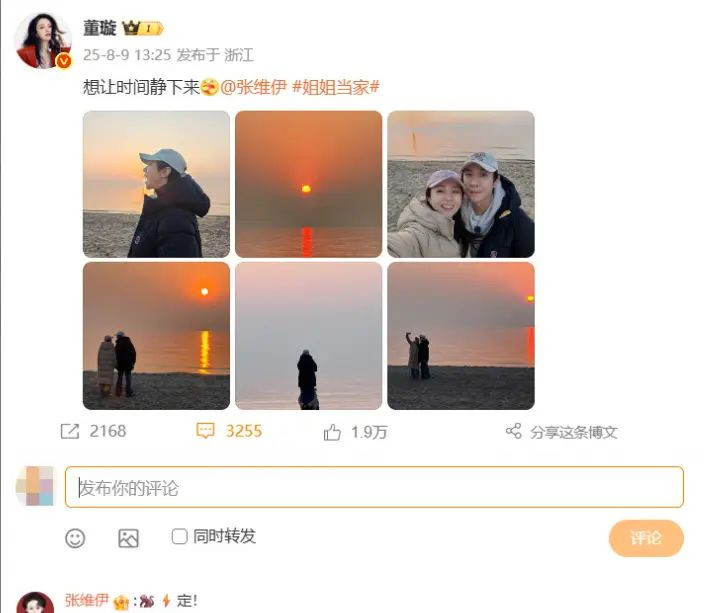Open the #姐姐当家# hashtag topic
The width and height of the screenshot is (704, 613).
point(336,87)
